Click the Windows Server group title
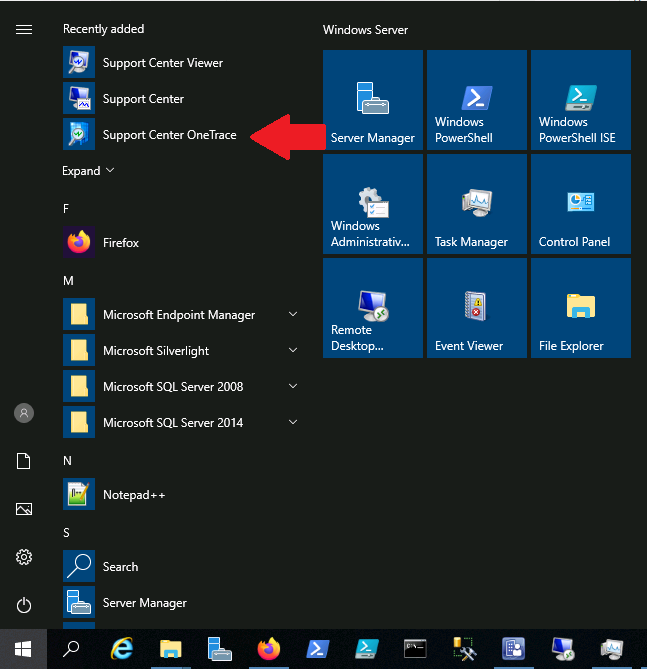 365,30
